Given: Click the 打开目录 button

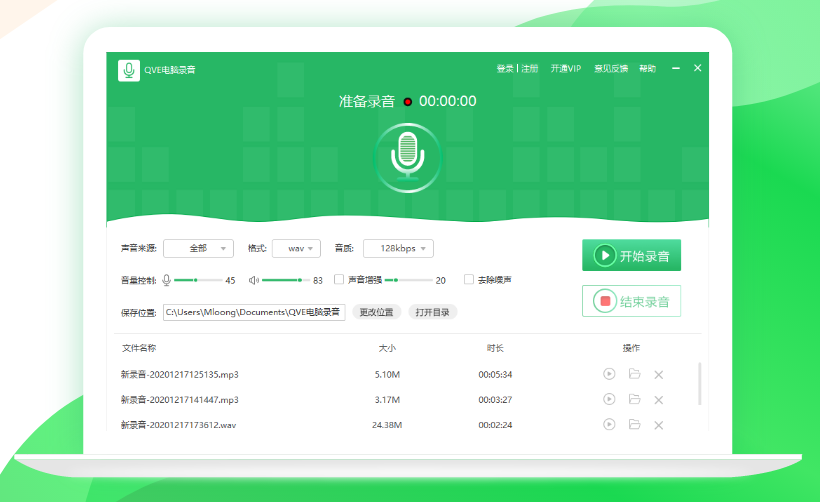Looking at the screenshot, I should click(432, 312).
